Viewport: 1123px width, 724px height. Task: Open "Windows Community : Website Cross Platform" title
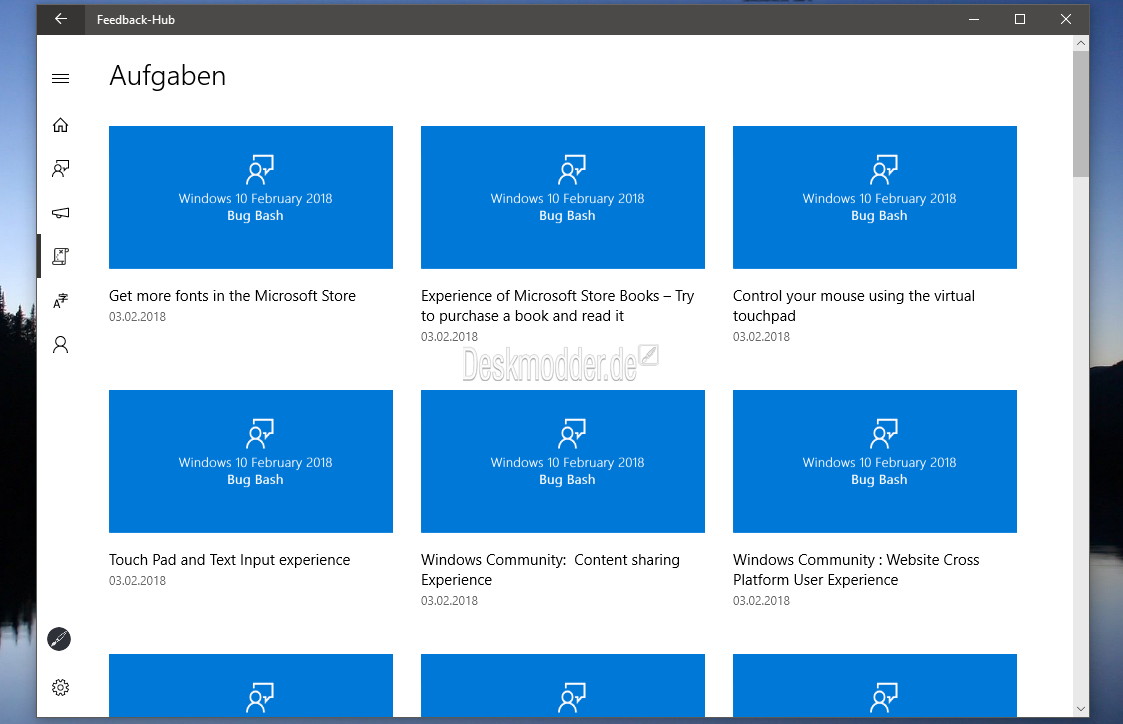pyautogui.click(x=856, y=570)
